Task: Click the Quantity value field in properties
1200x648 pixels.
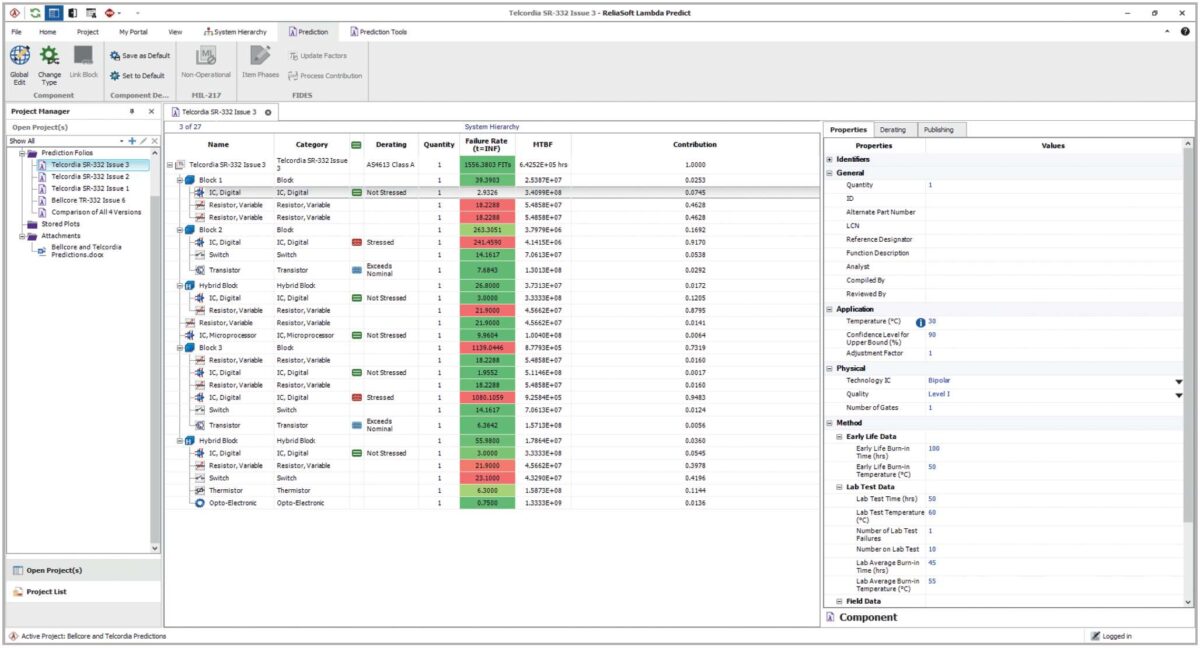Action: 1053,185
